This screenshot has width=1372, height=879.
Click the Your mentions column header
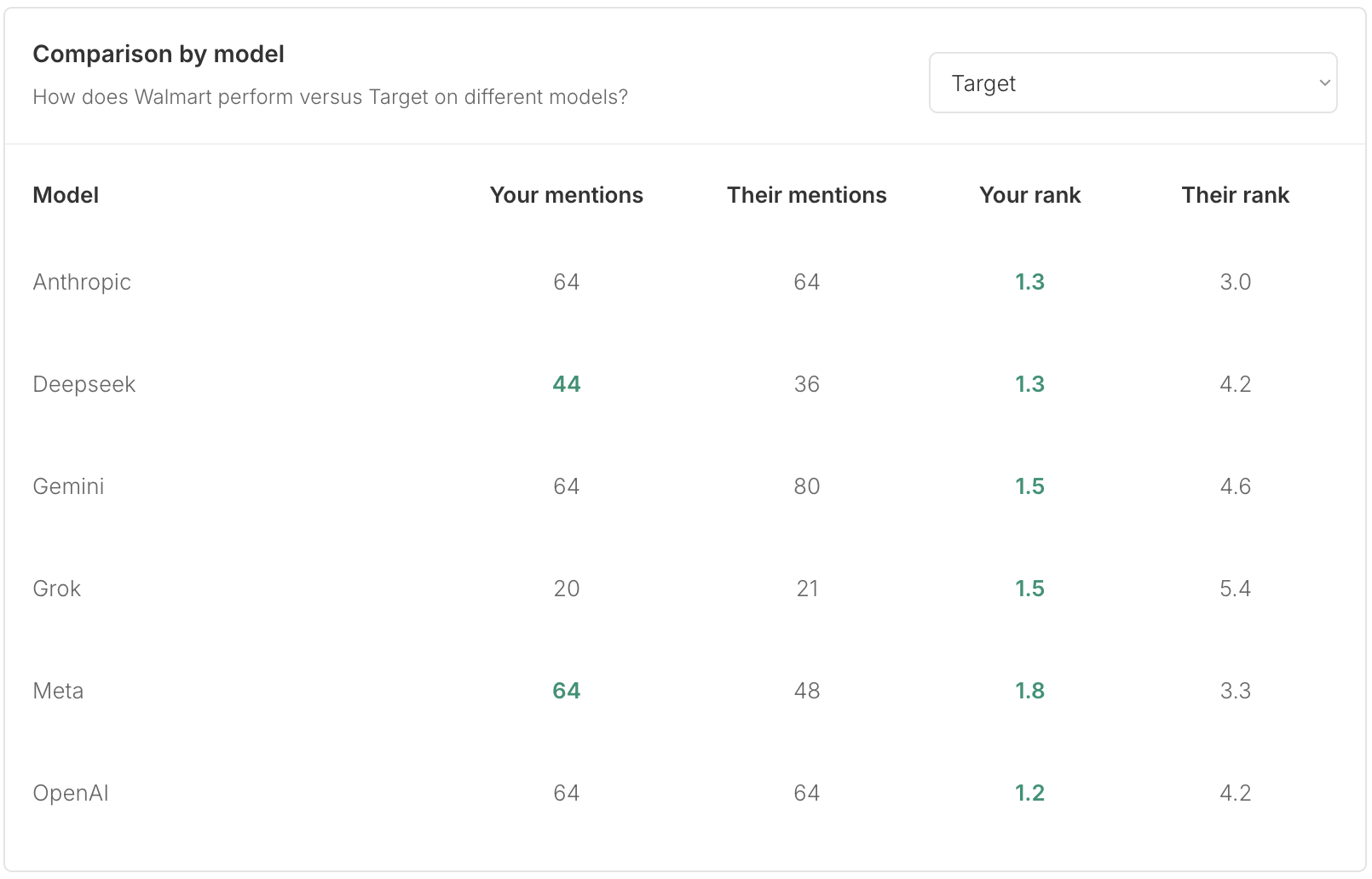566,195
